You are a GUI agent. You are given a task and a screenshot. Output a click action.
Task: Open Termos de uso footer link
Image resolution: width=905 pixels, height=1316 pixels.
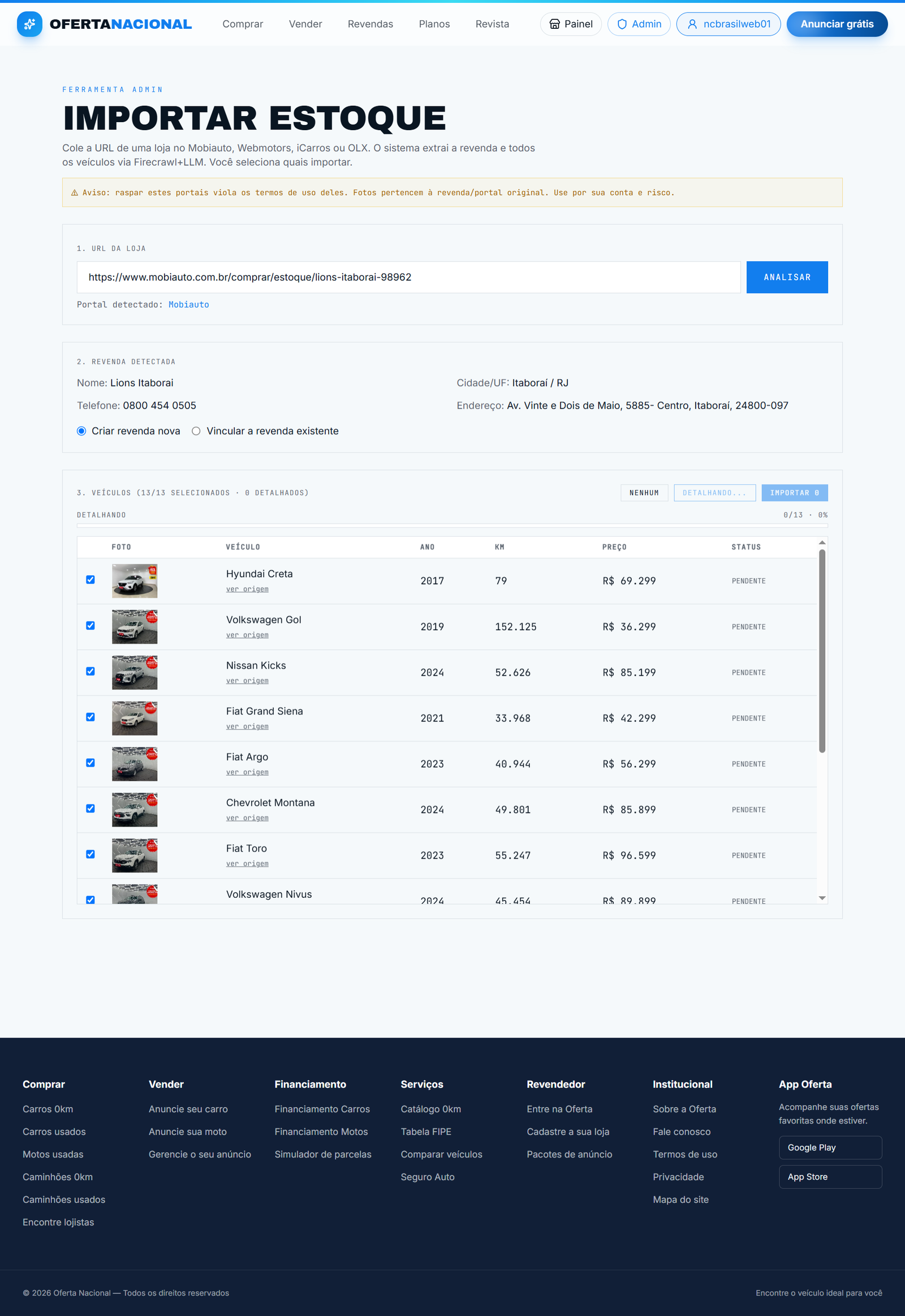point(685,1154)
